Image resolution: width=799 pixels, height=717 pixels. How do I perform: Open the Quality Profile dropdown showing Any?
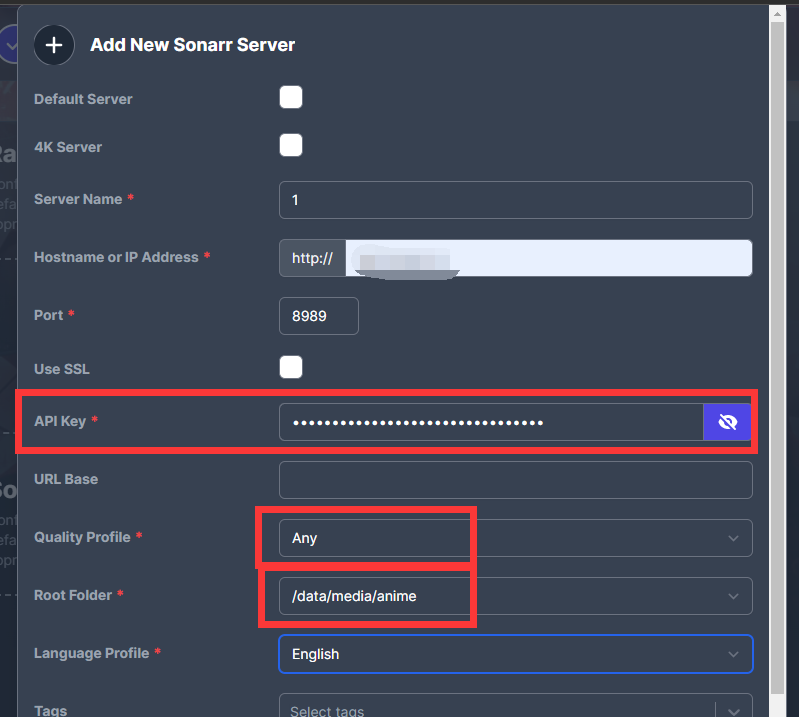pyautogui.click(x=515, y=538)
